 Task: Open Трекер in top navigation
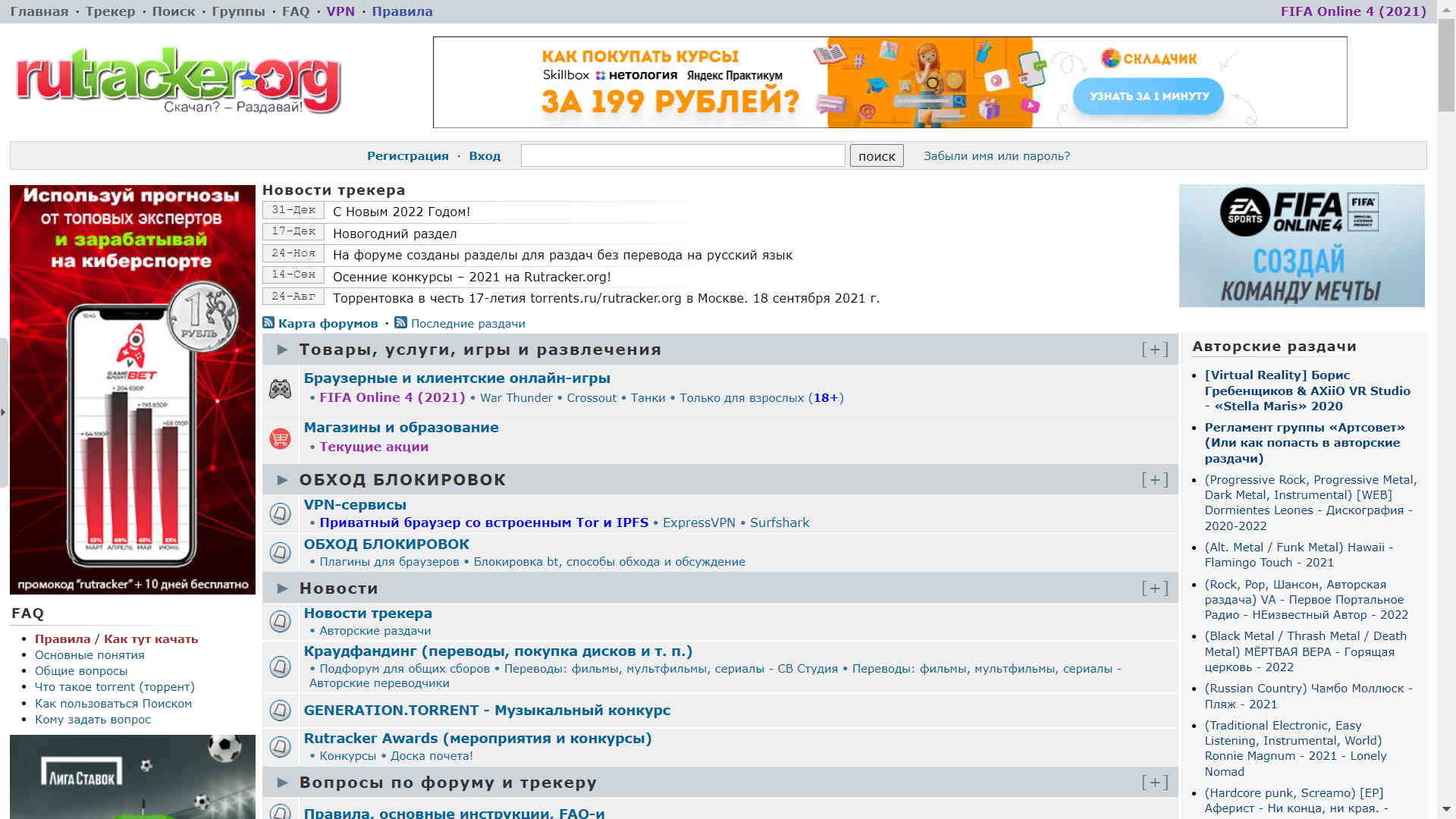110,11
